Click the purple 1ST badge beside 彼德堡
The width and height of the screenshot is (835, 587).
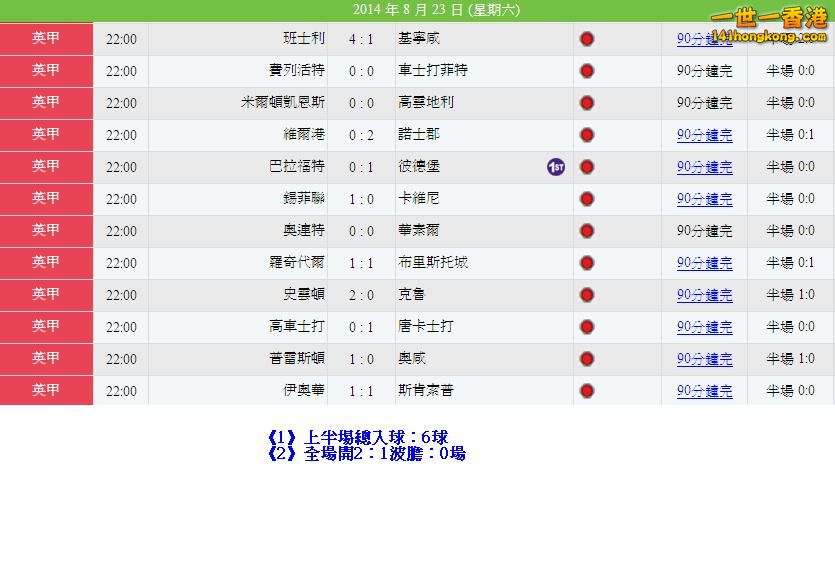(x=556, y=167)
